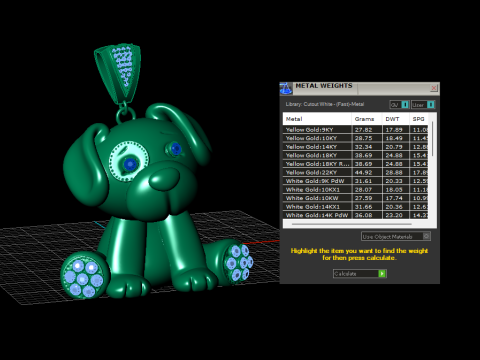Viewport: 480px width, 360px height.
Task: Select the White Gold:14K PdW row
Action: 356,215
